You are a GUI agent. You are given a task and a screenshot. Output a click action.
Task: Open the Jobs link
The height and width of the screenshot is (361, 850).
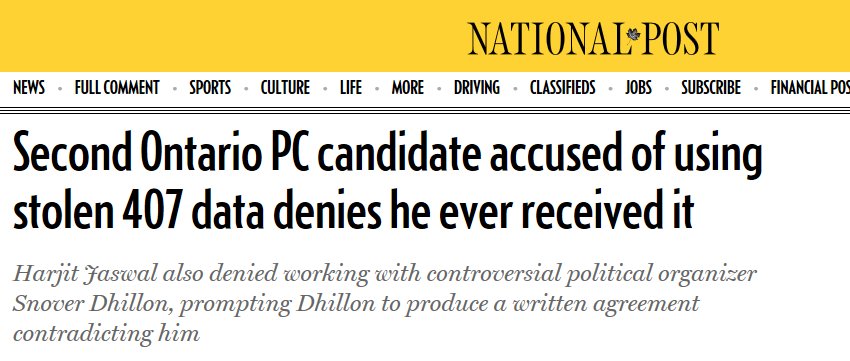(638, 88)
